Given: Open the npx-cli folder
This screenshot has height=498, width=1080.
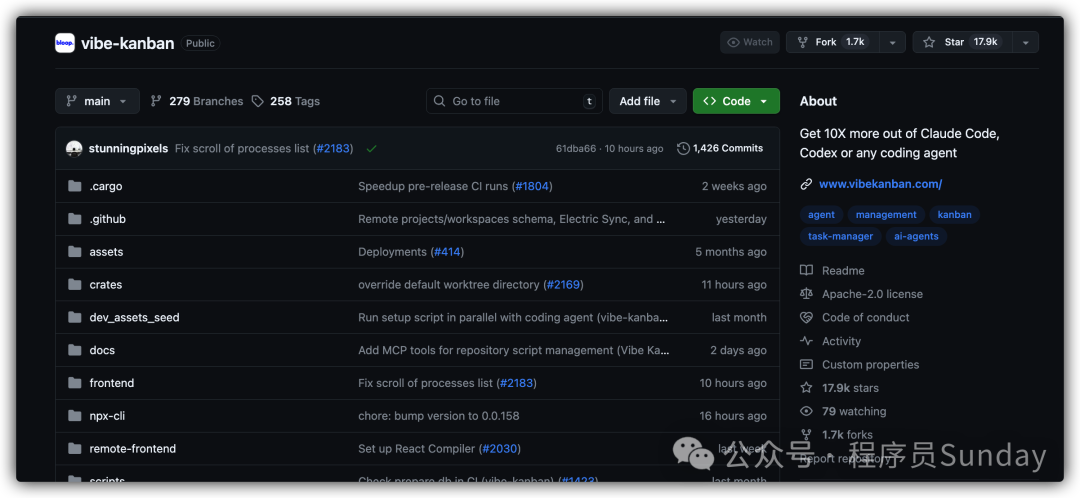Looking at the screenshot, I should click(107, 416).
